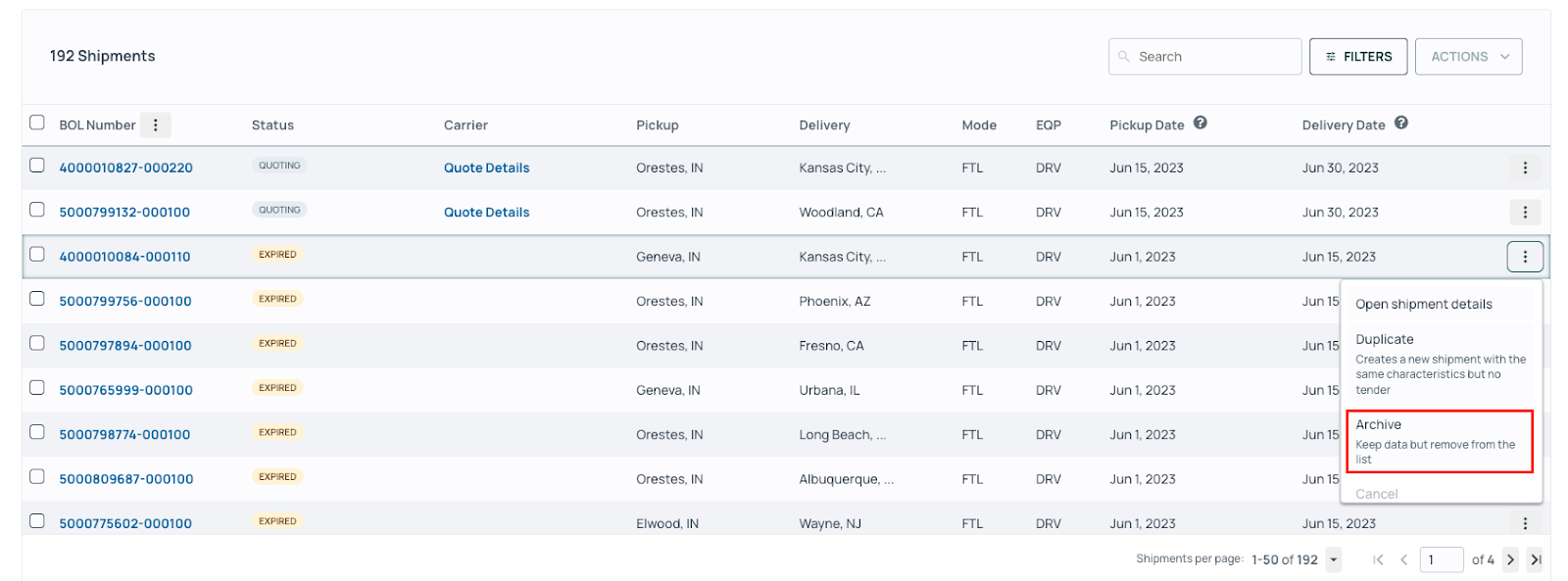Screen dimensions: 1568x581
Task: Jump to last page of shipments
Action: click(x=1535, y=559)
